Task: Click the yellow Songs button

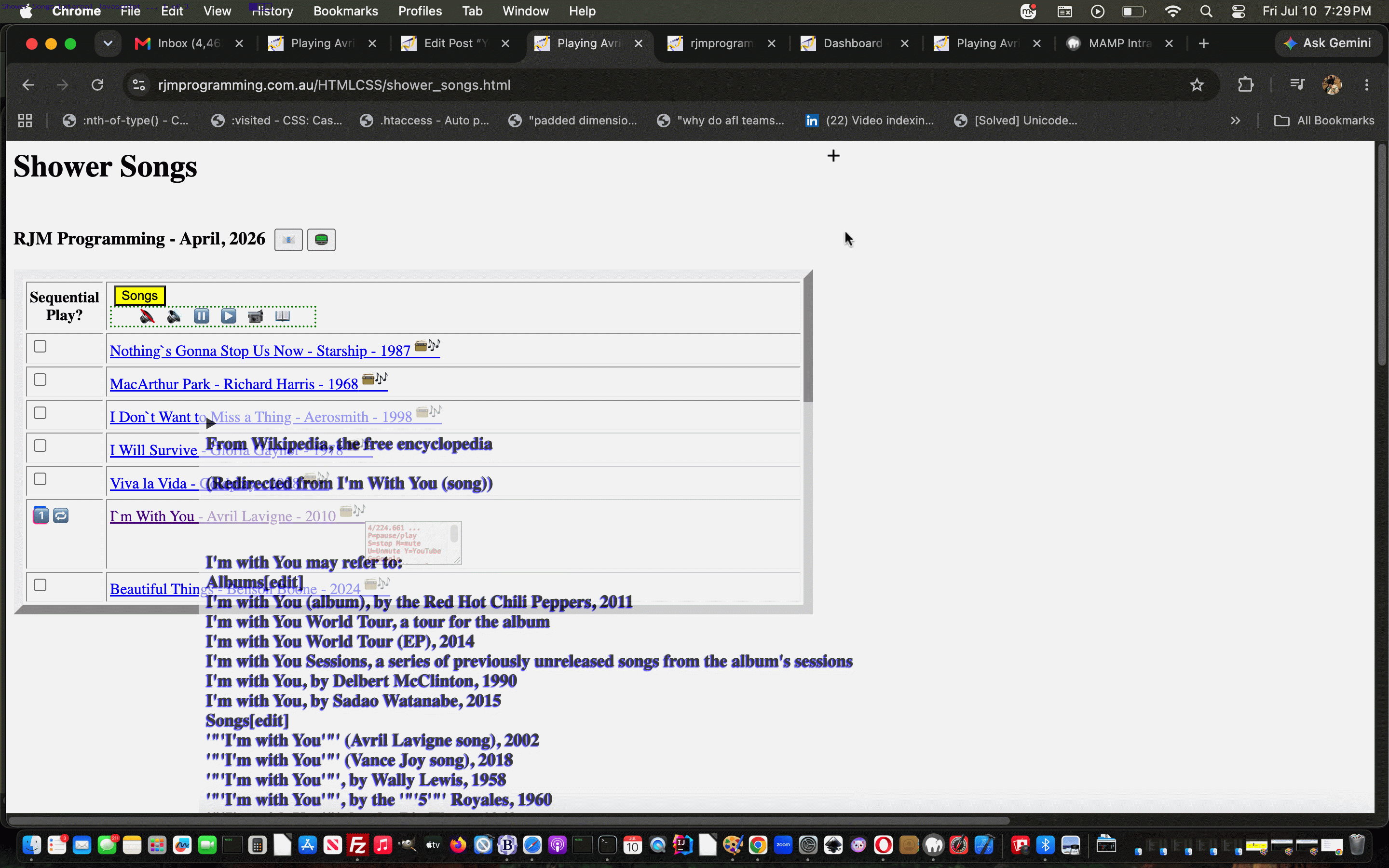Action: tap(139, 296)
